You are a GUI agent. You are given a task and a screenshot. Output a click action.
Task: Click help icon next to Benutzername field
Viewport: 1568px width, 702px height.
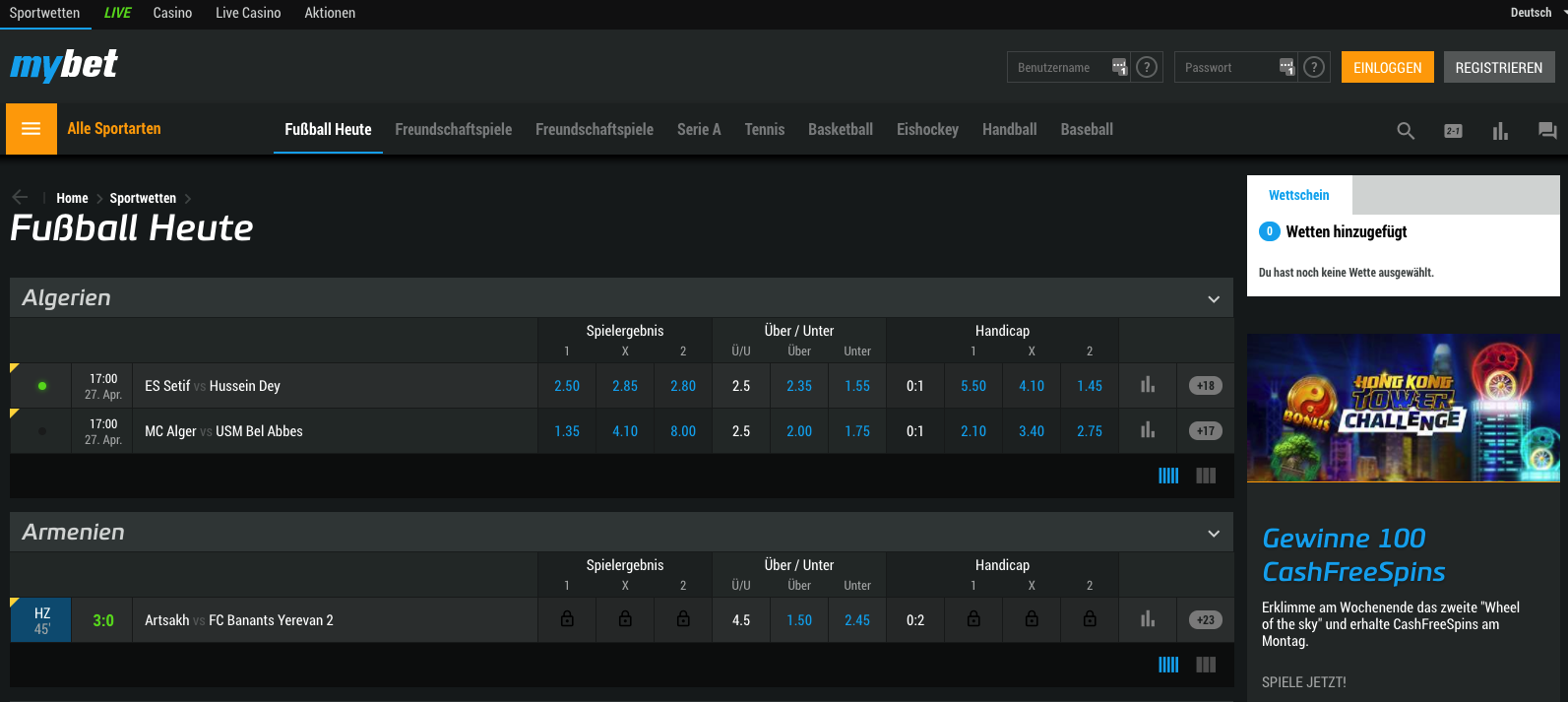coord(1146,67)
